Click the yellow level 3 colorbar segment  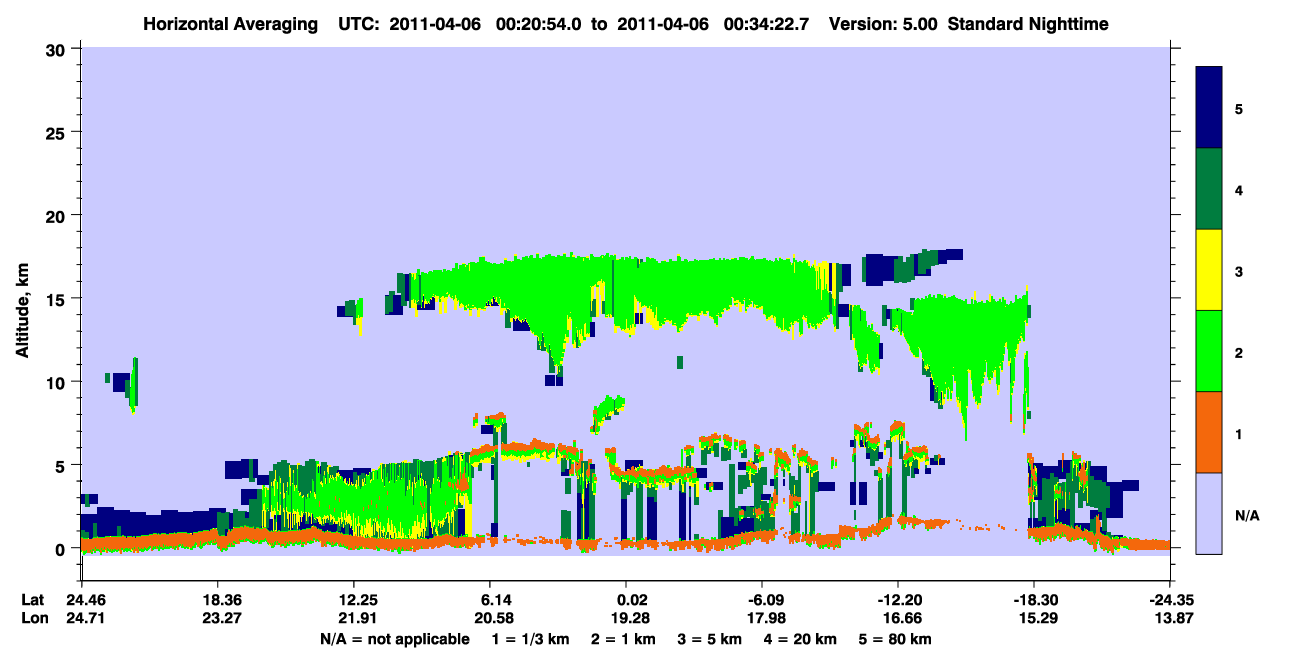pyautogui.click(x=1209, y=270)
